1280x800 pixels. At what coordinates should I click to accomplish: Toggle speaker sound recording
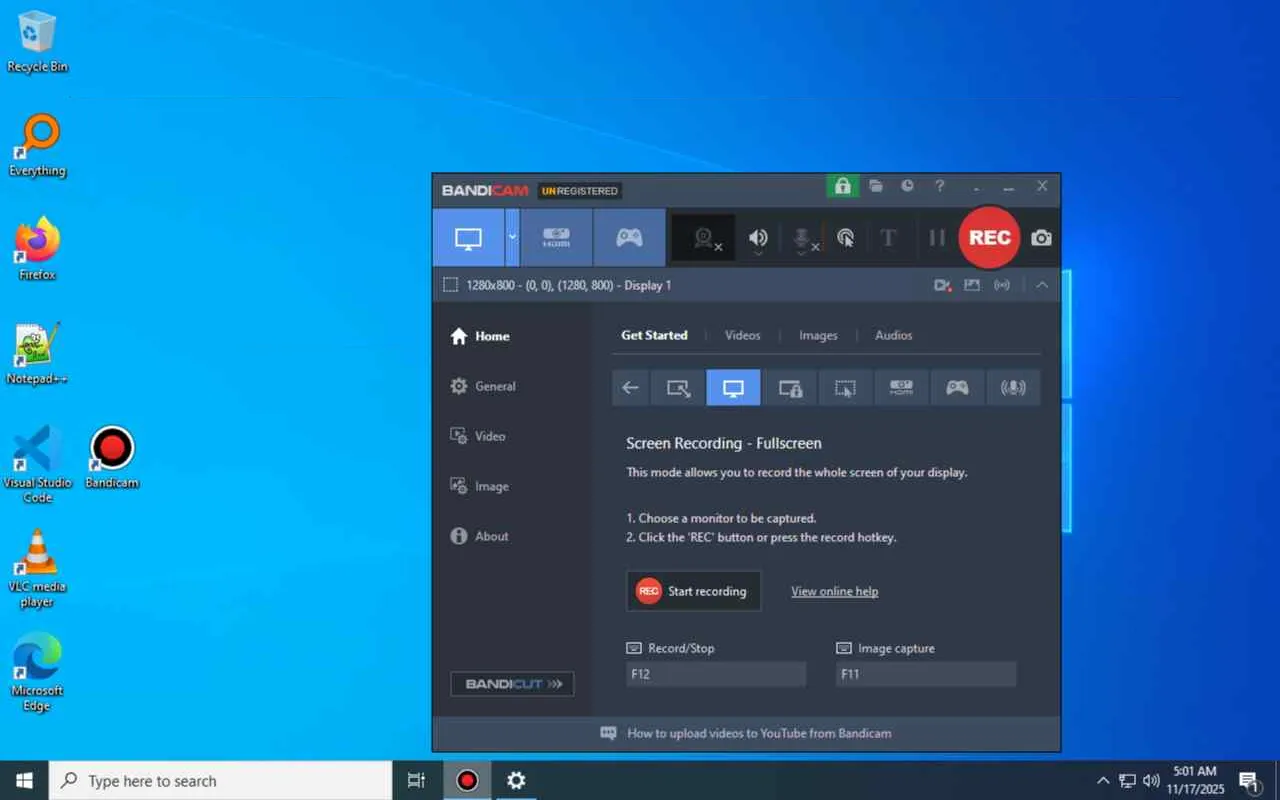pos(759,238)
